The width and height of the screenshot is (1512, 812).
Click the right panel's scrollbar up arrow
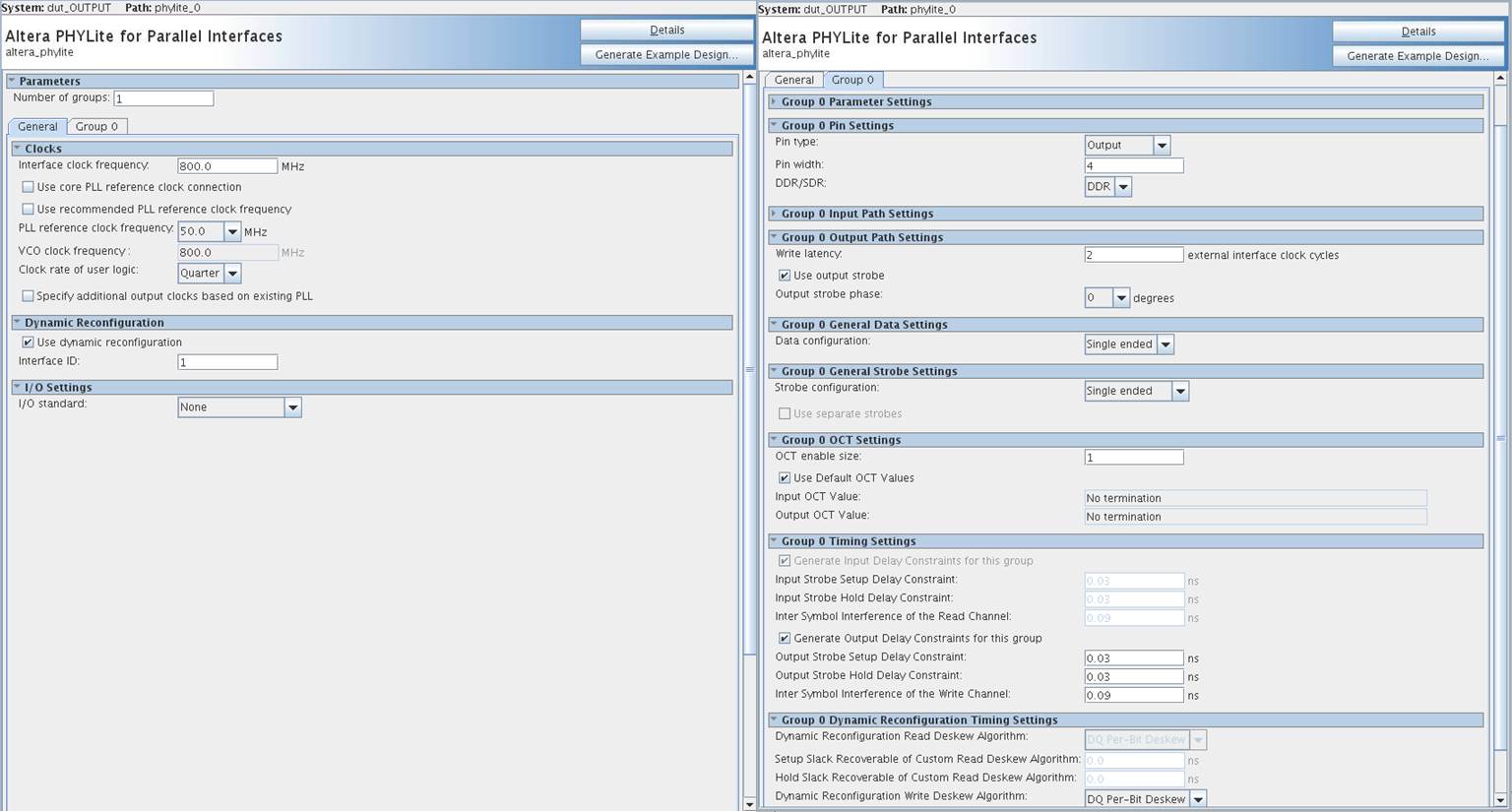tap(1500, 78)
